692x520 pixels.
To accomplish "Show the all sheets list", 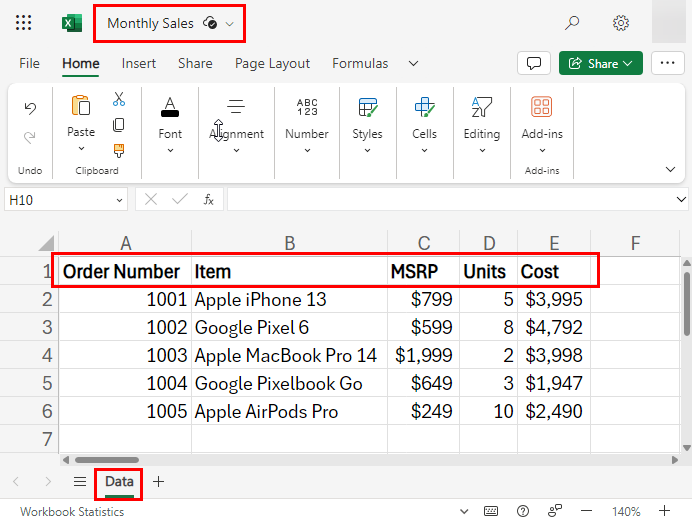I will [x=80, y=481].
